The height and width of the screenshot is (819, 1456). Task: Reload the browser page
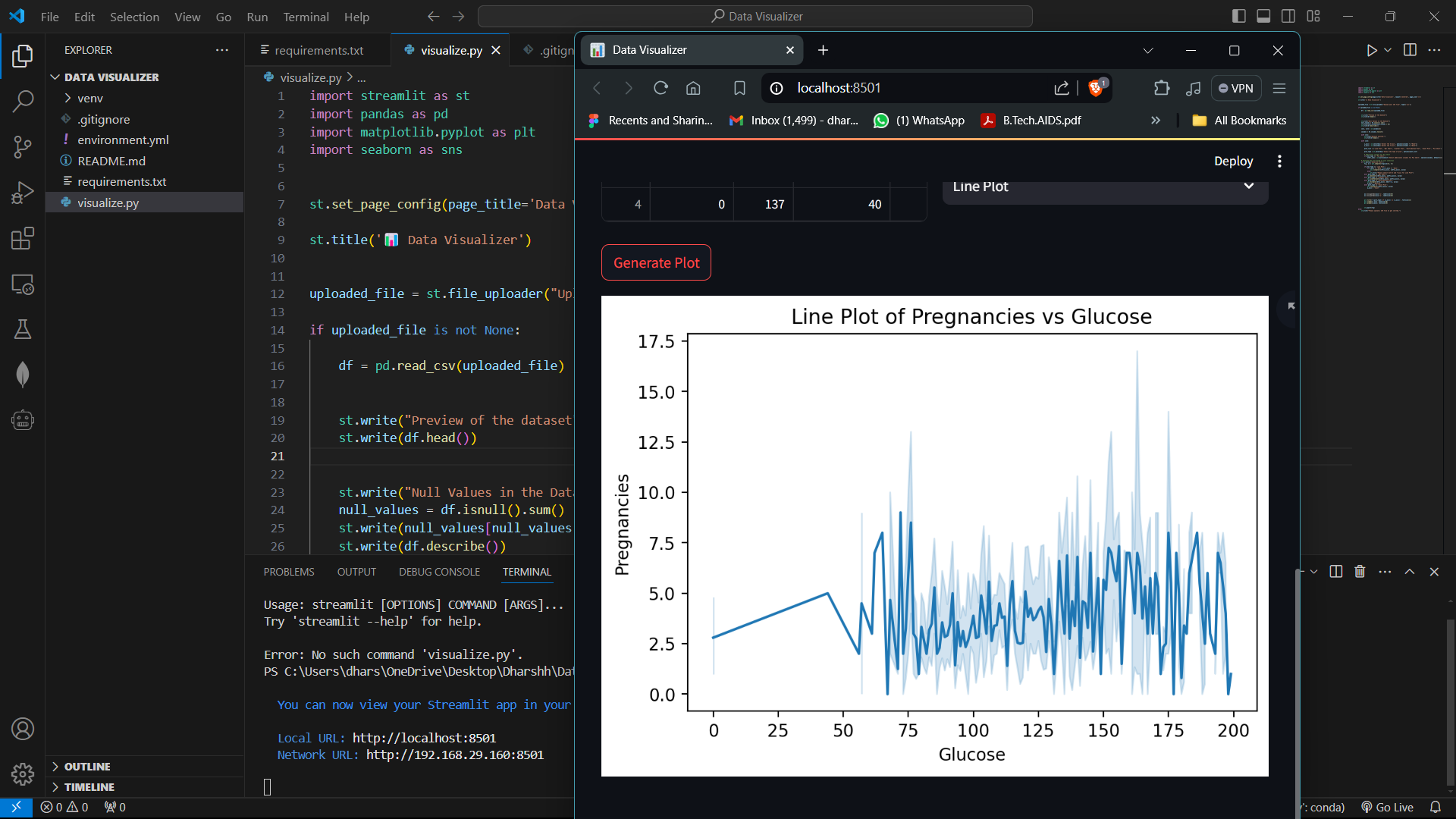661,88
